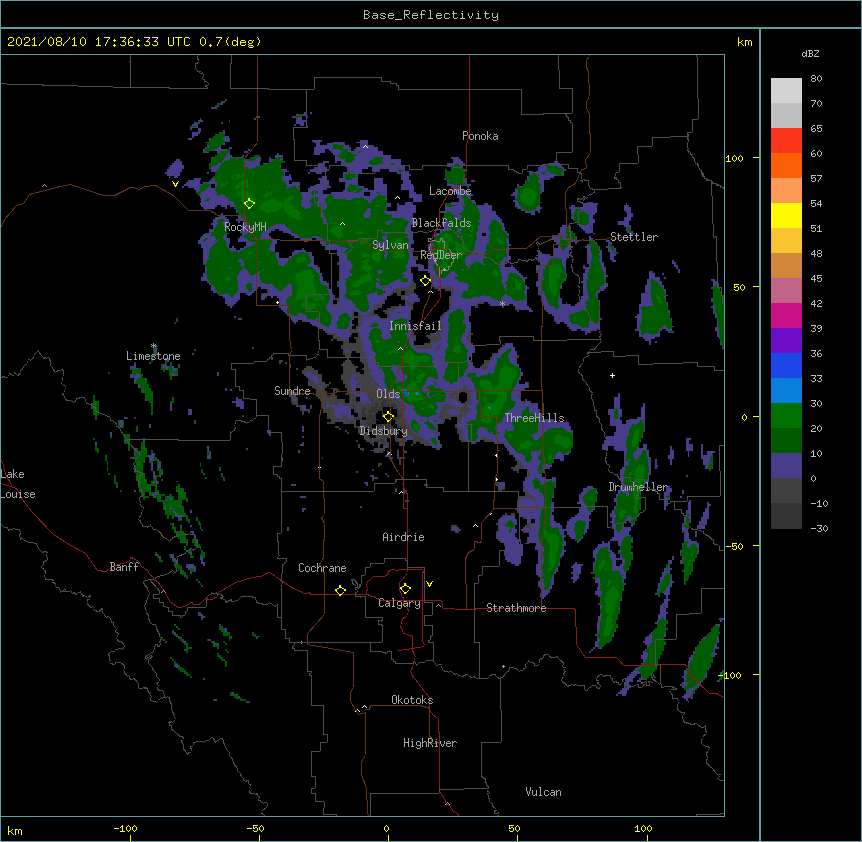The width and height of the screenshot is (862, 842).
Task: Click the Drumheller city label
Action: (x=638, y=487)
